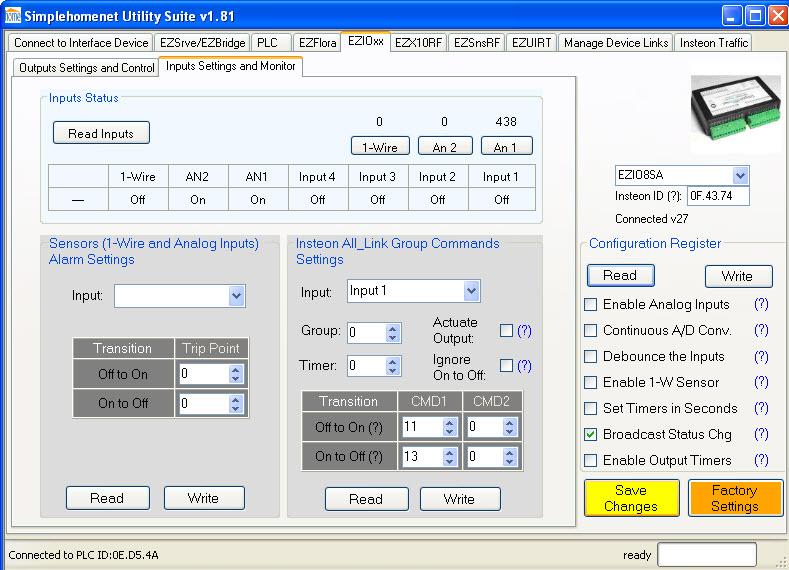
Task: Click the Read Inputs button
Action: coord(101,133)
